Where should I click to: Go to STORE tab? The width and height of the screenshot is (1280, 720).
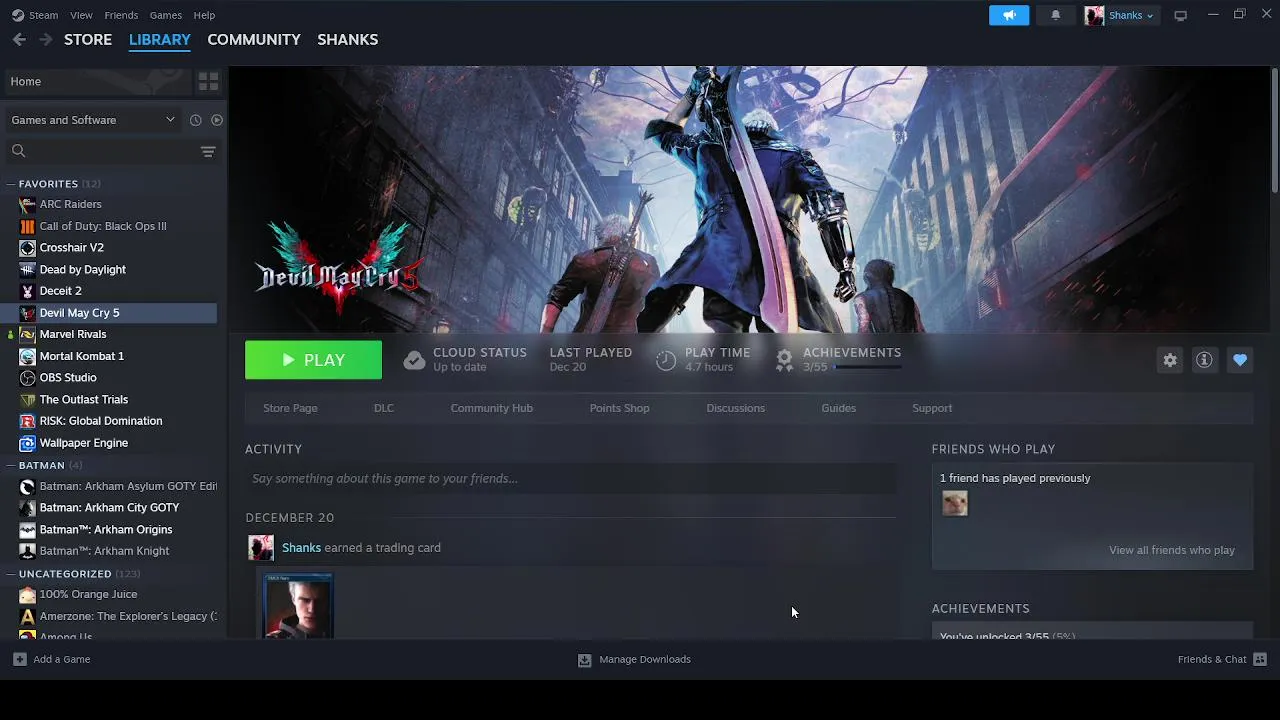(88, 39)
